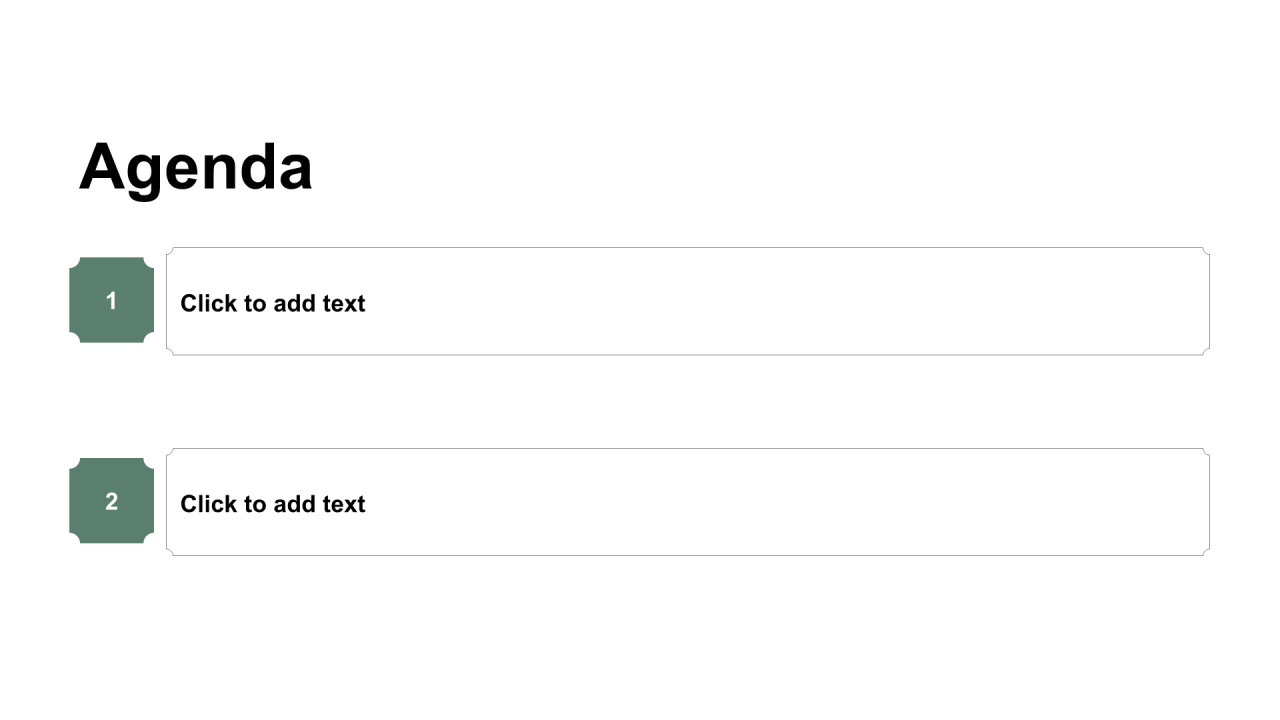Click "Click to add text" beside badge 2
The width and height of the screenshot is (1280, 720).
coord(272,504)
